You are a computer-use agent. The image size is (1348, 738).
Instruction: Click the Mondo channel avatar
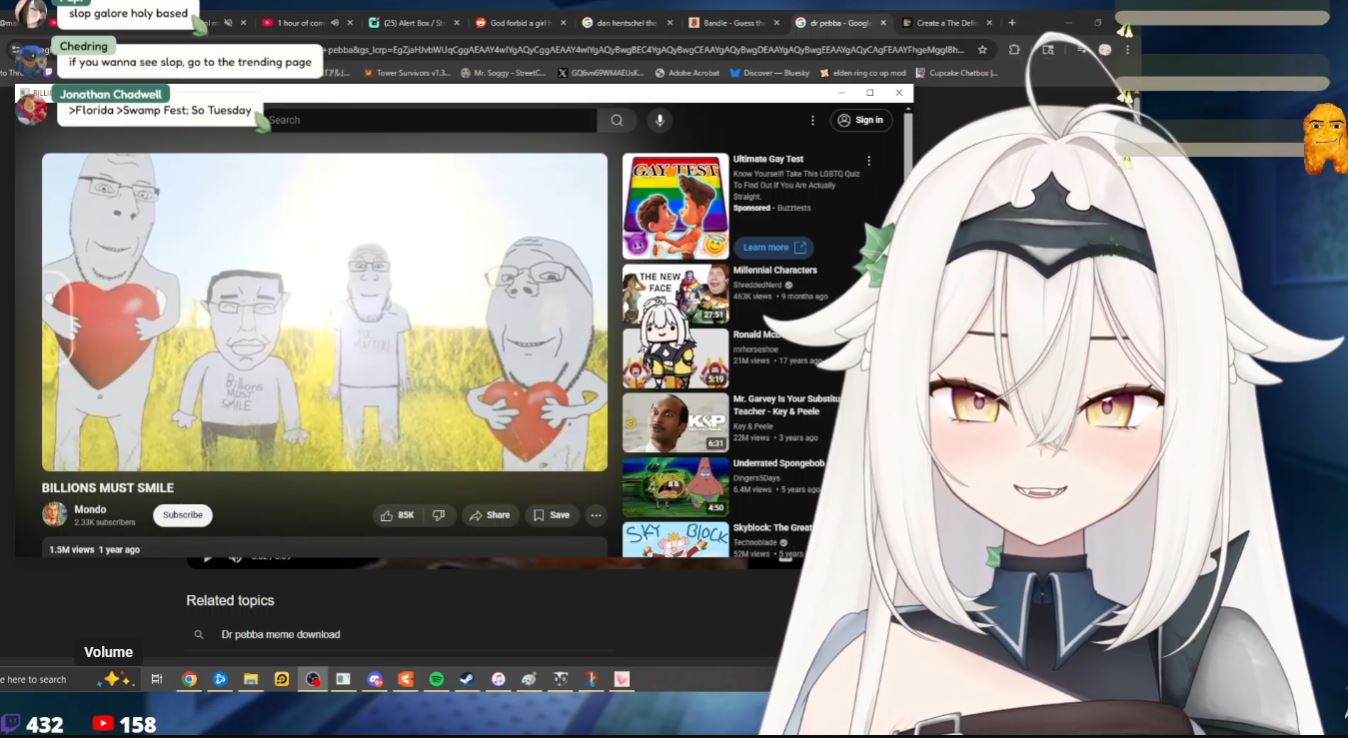pyautogui.click(x=54, y=515)
